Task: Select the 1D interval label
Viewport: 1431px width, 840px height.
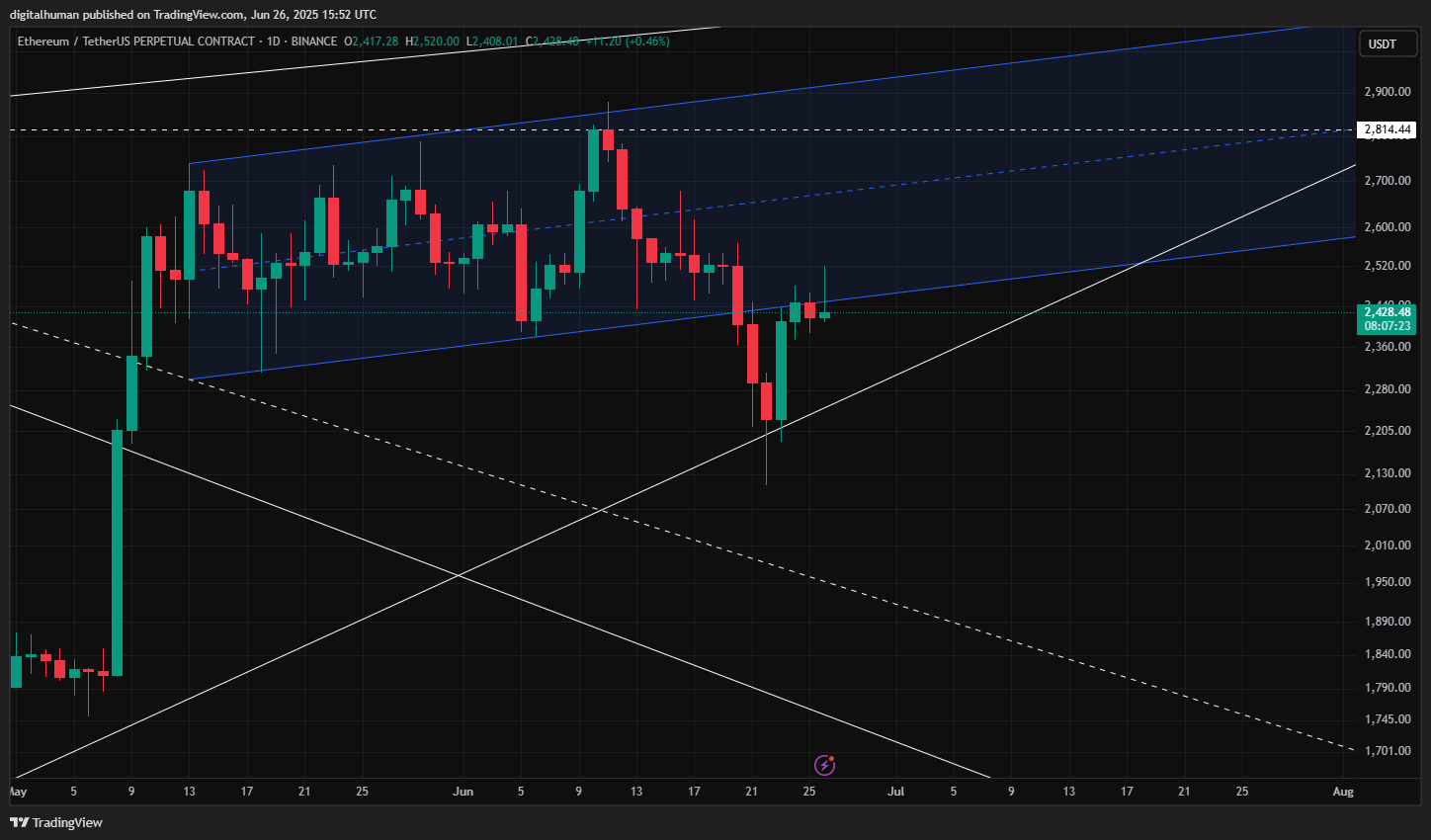Action: coord(274,42)
